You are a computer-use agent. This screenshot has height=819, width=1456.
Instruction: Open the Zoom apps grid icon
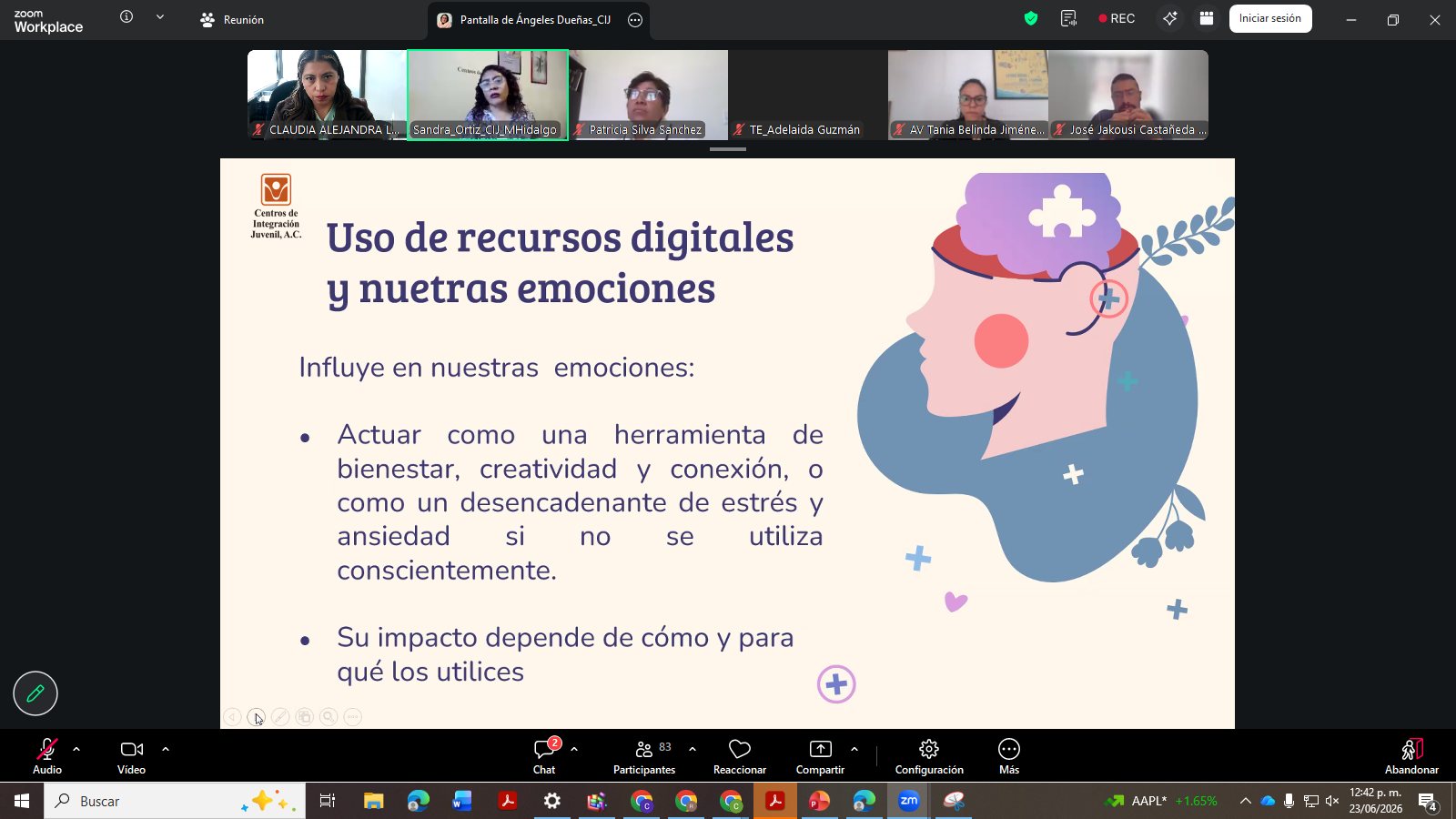point(1207,18)
